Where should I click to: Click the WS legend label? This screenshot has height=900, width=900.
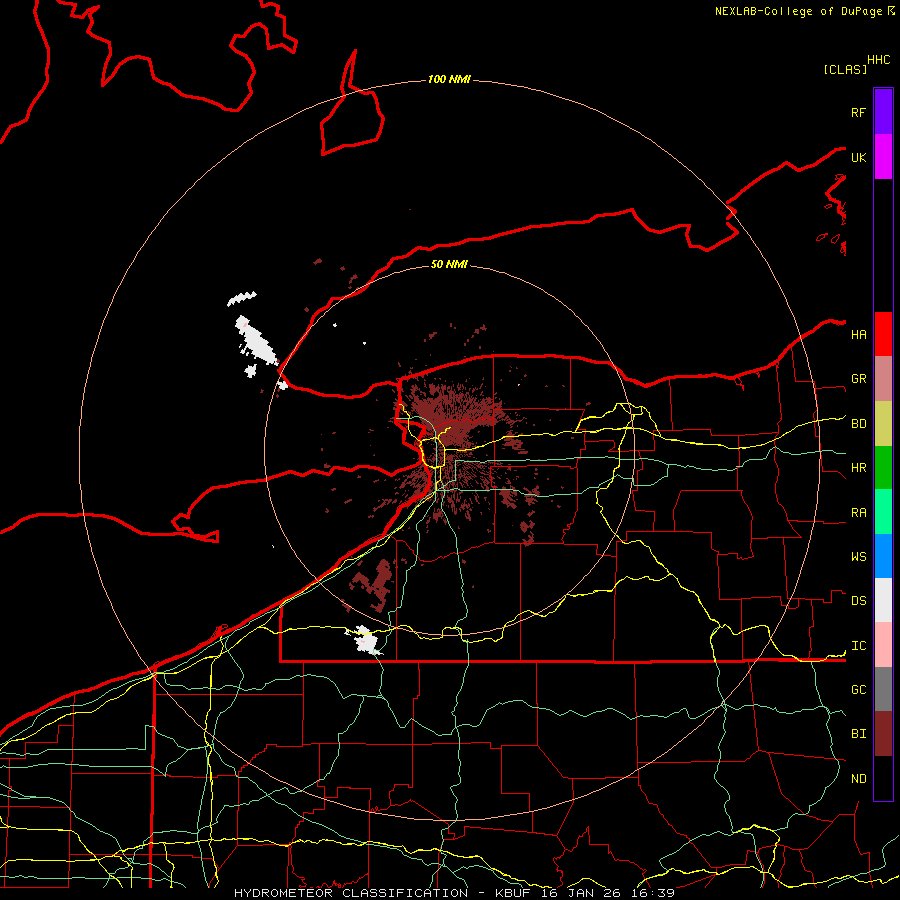(x=858, y=557)
